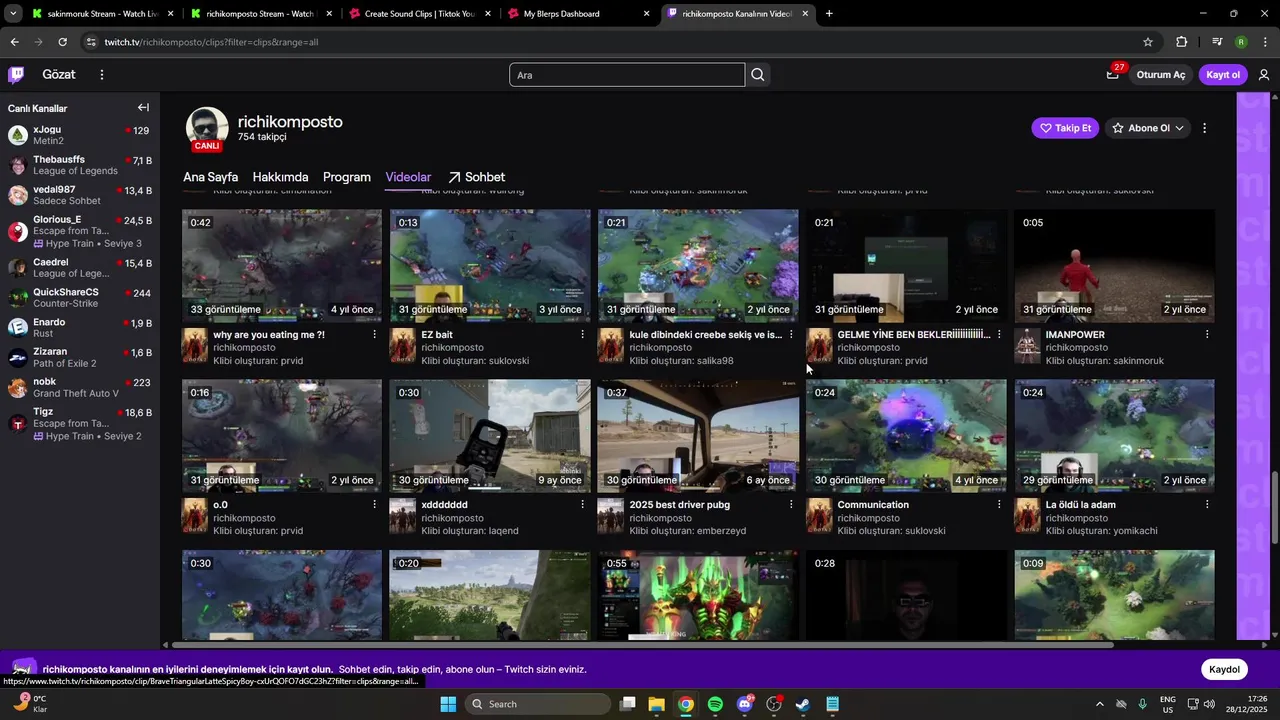The width and height of the screenshot is (1280, 720).
Task: Click the horizontal scrollbar below the clips
Action: 643,645
